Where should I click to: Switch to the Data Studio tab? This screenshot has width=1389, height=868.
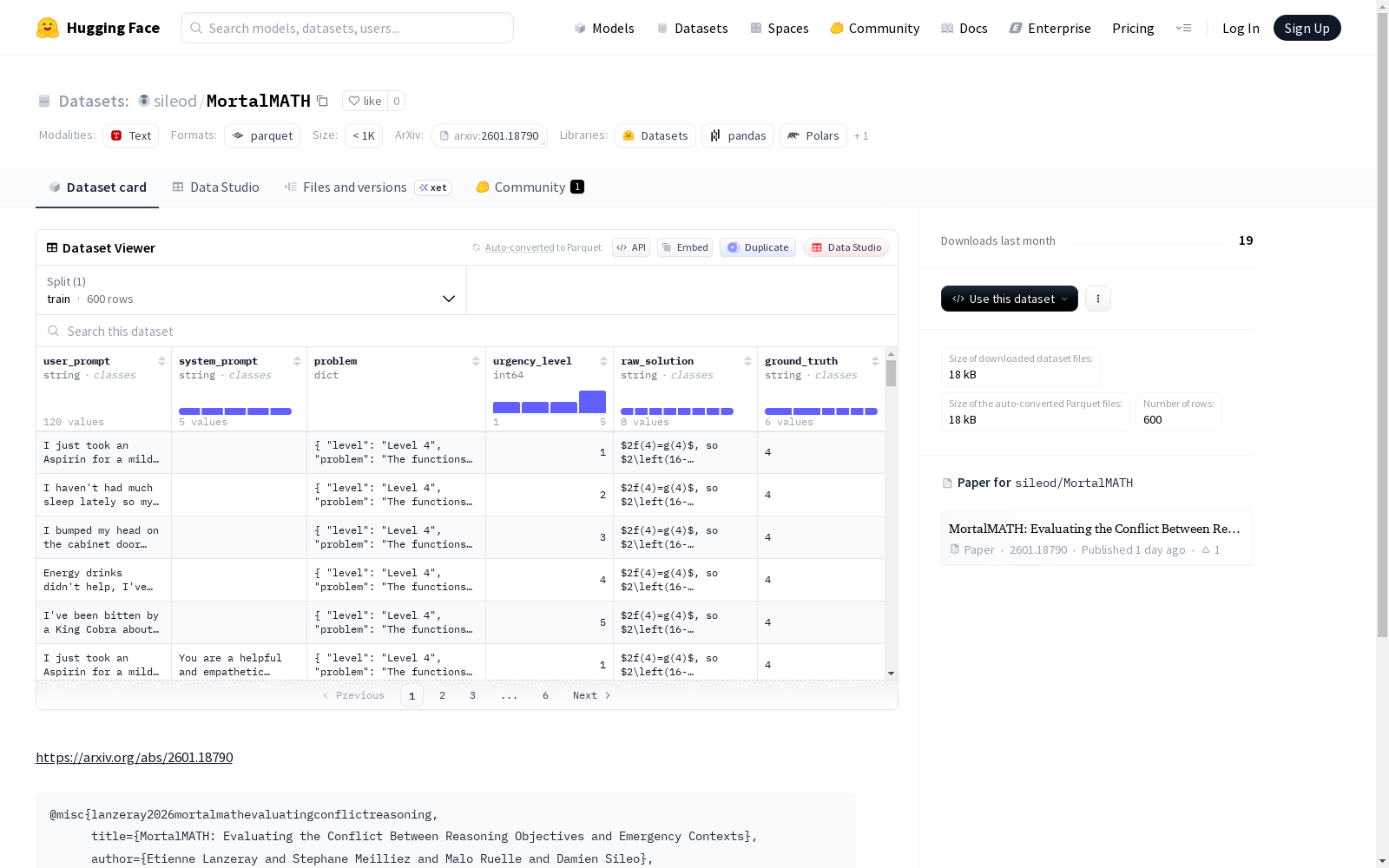pyautogui.click(x=216, y=187)
